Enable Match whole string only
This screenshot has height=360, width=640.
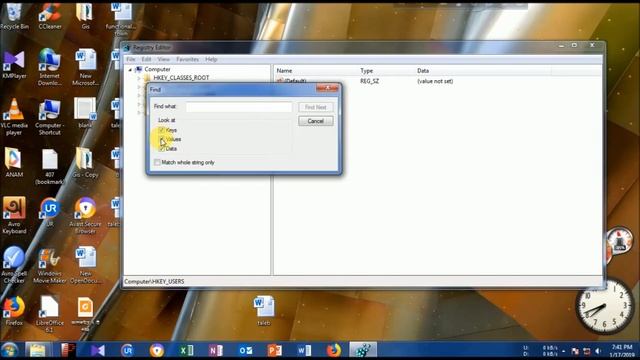[157, 162]
